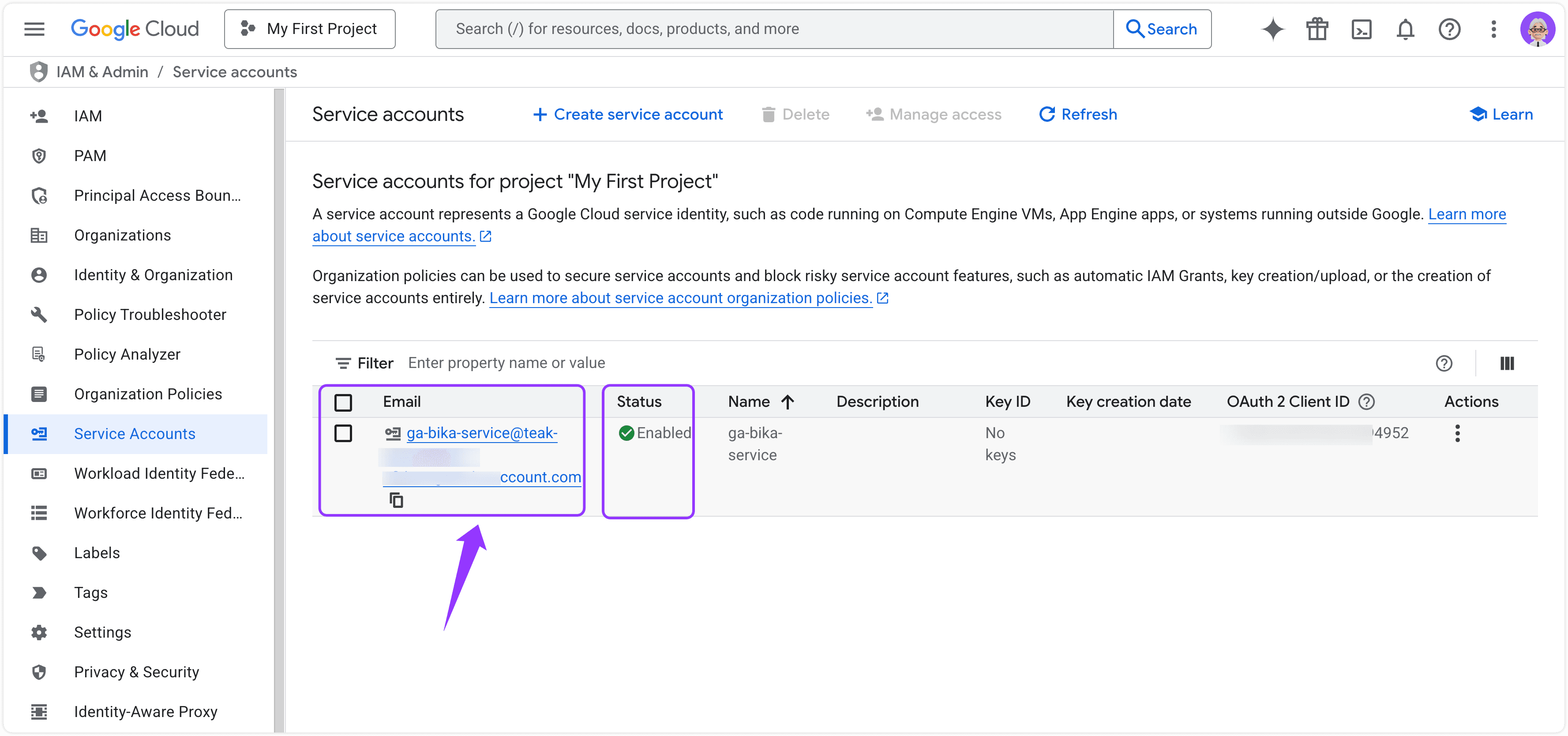This screenshot has height=736, width=1568.
Task: Click the free trial gift icon
Action: click(x=1317, y=29)
